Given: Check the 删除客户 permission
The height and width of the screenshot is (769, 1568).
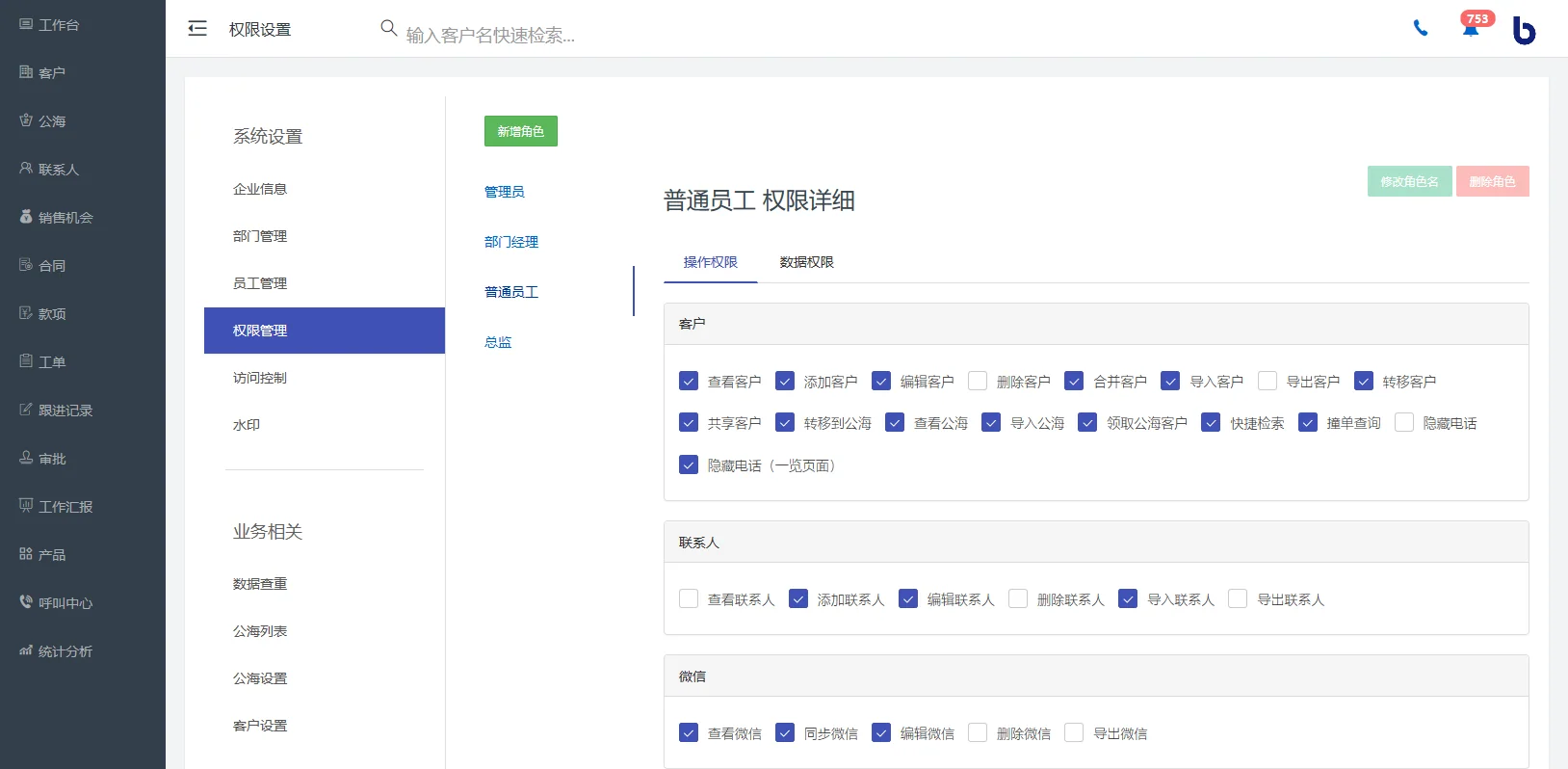Looking at the screenshot, I should tap(978, 381).
